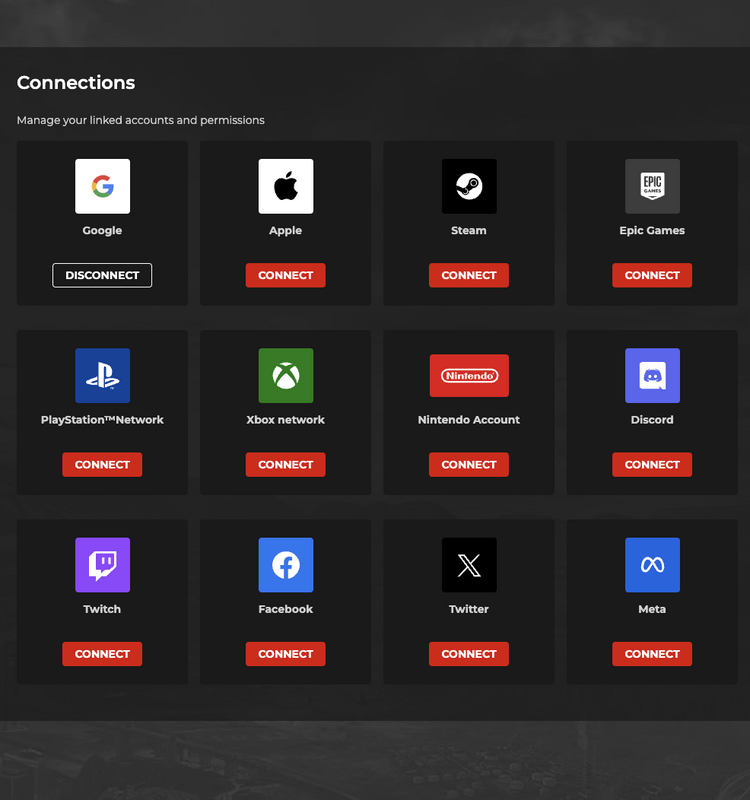This screenshot has width=750, height=800.
Task: Connect your Apple account
Action: (x=285, y=276)
